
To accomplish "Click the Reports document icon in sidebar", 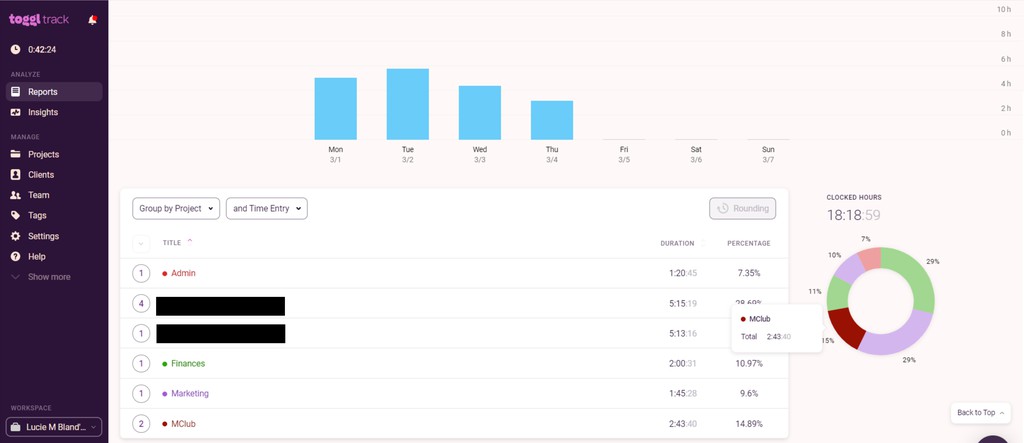I will [16, 92].
